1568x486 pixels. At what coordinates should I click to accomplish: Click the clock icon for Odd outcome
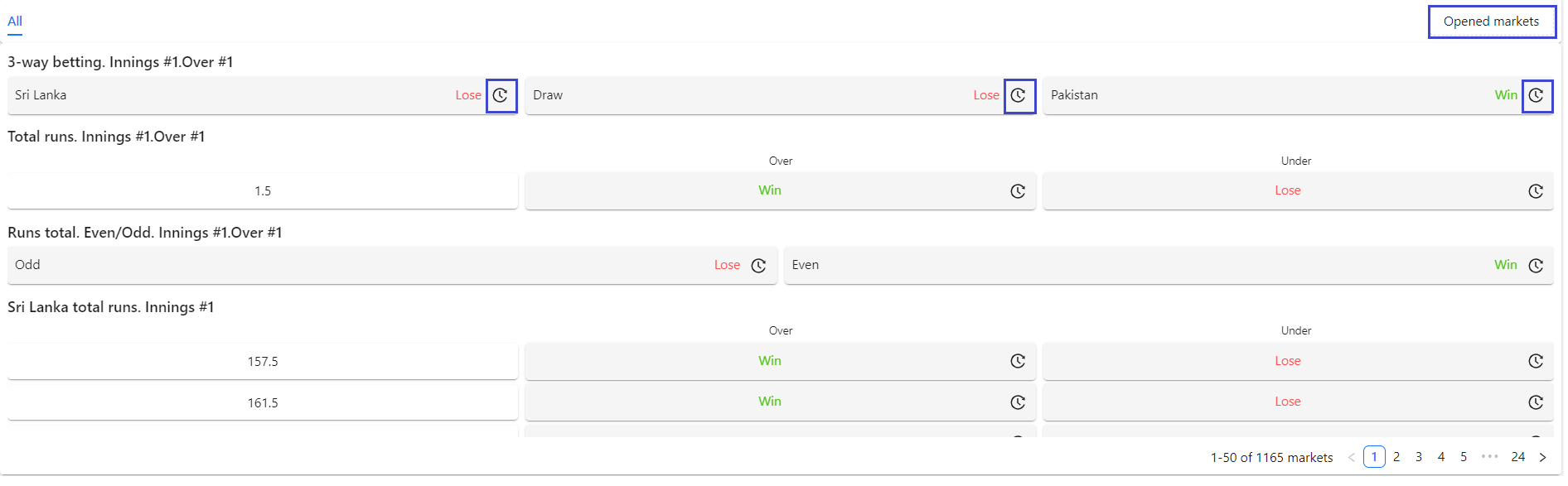758,266
